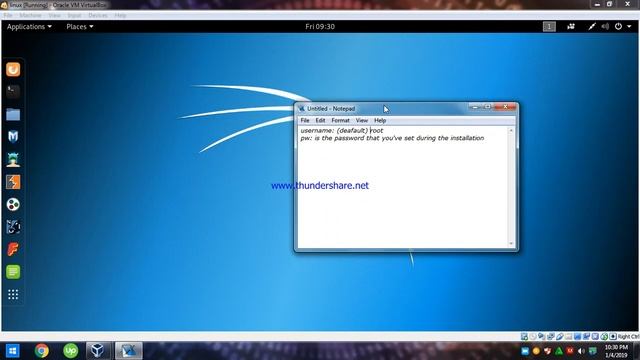Open Notepad File menu
Image resolution: width=640 pixels, height=360 pixels.
305,120
